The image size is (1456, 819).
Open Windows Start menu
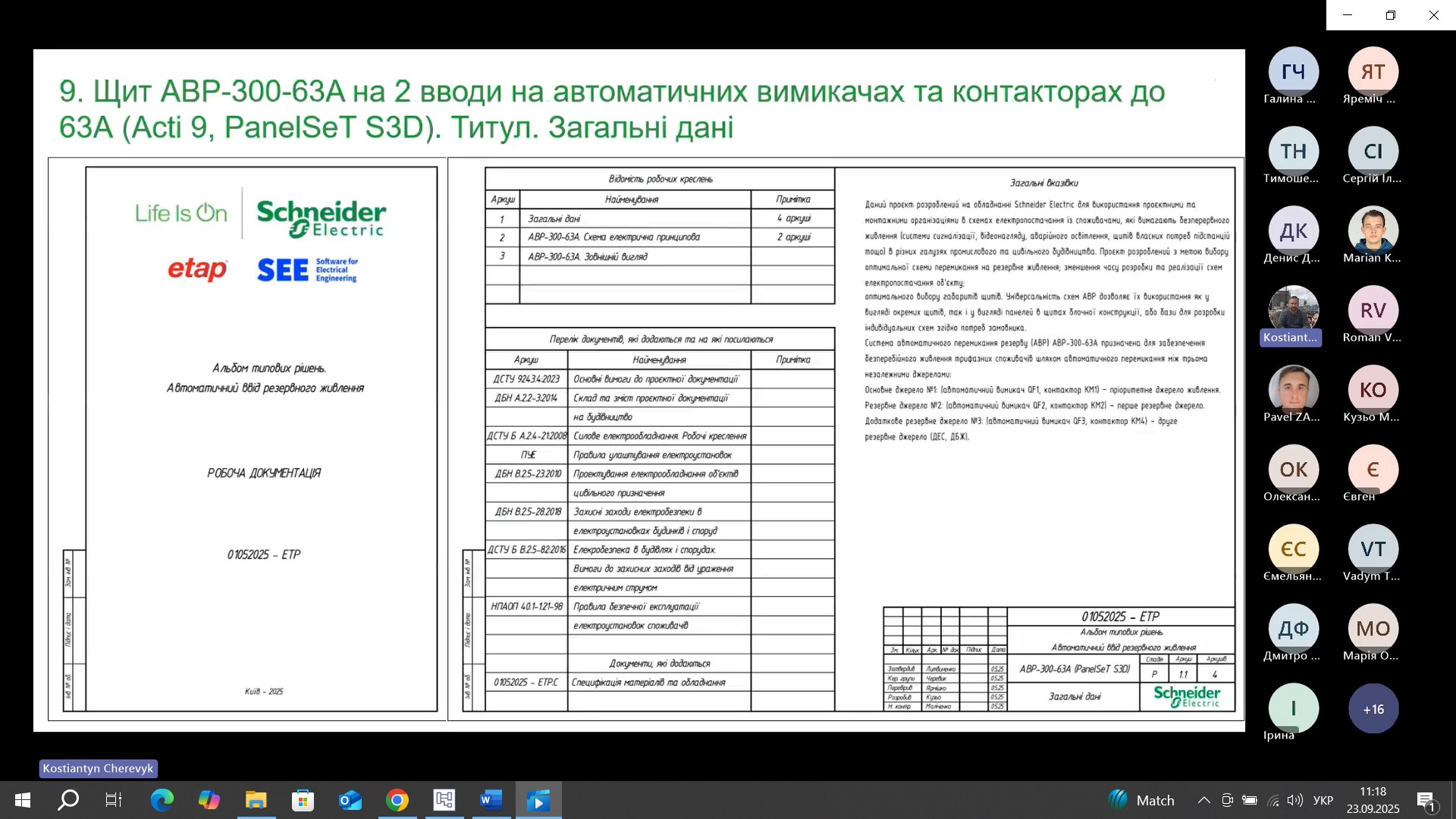pos(22,800)
